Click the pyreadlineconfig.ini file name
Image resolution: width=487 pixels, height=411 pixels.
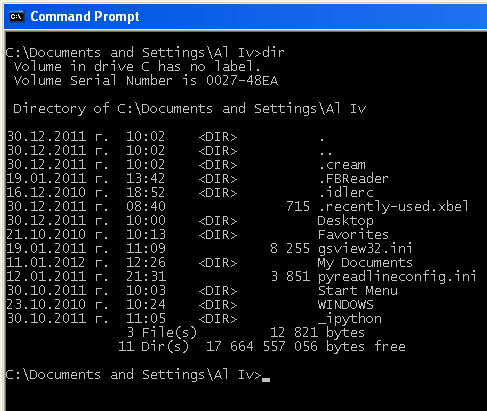pos(397,277)
